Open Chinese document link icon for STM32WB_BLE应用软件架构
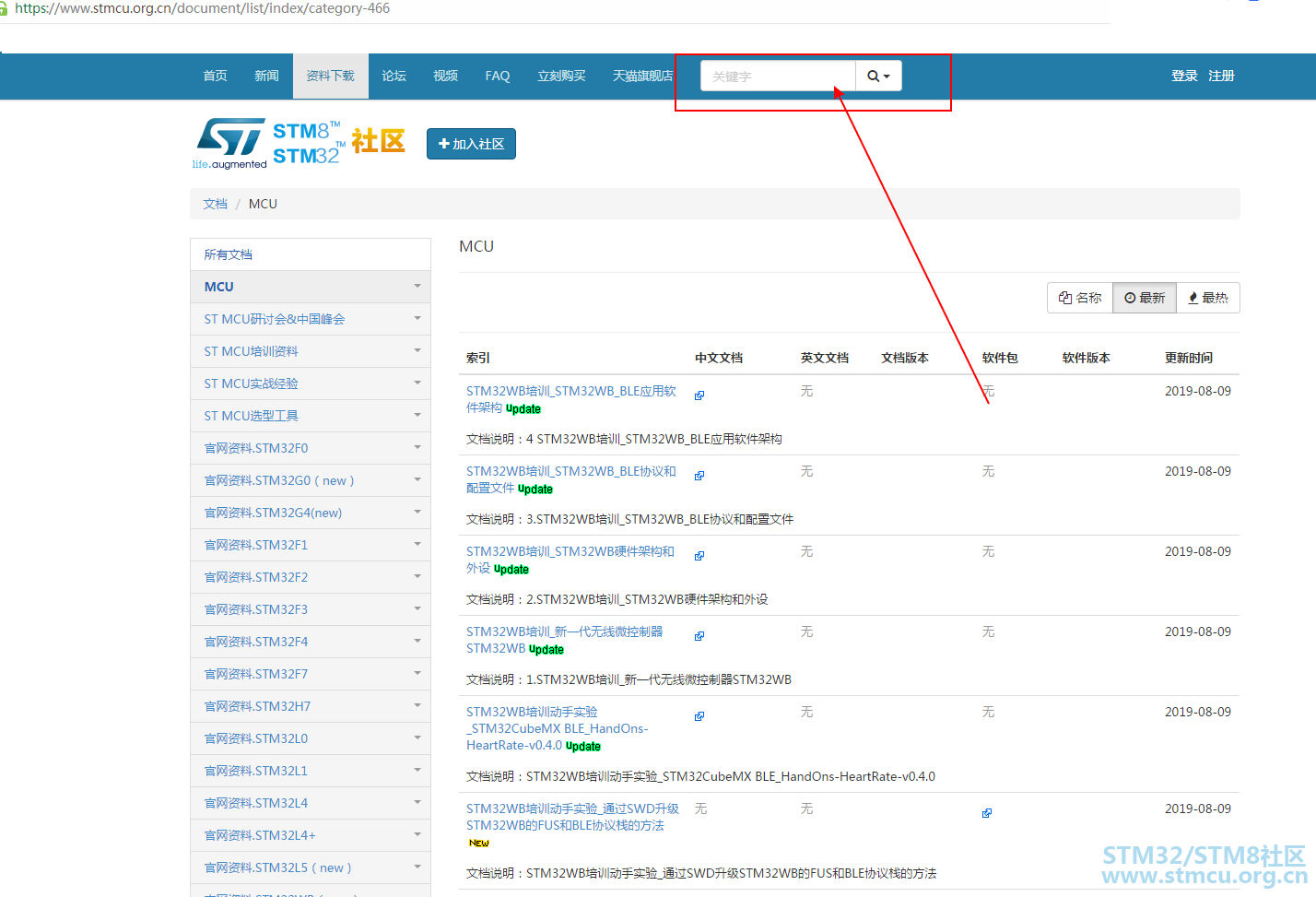The width and height of the screenshot is (1316, 897). (x=699, y=395)
